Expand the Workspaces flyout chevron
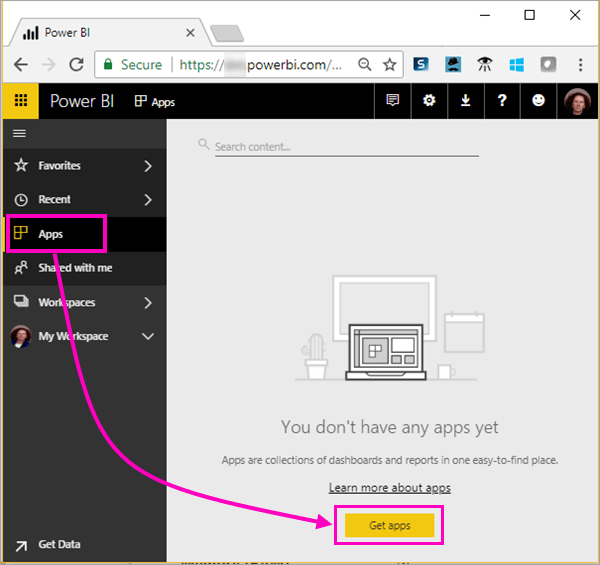Viewport: 600px width, 565px height. point(148,303)
